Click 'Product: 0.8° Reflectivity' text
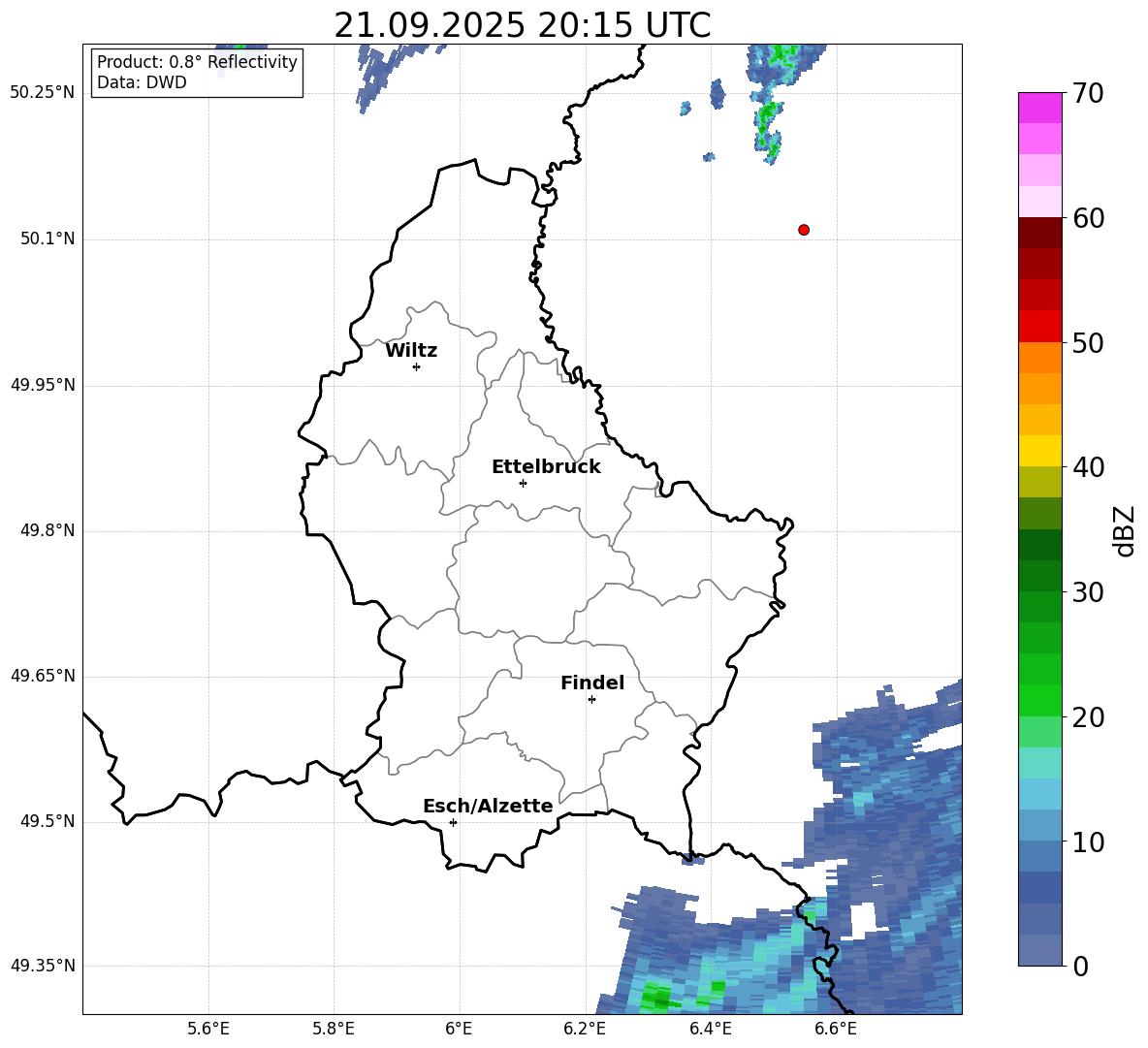Viewport: 1148px width, 1048px height. click(197, 61)
